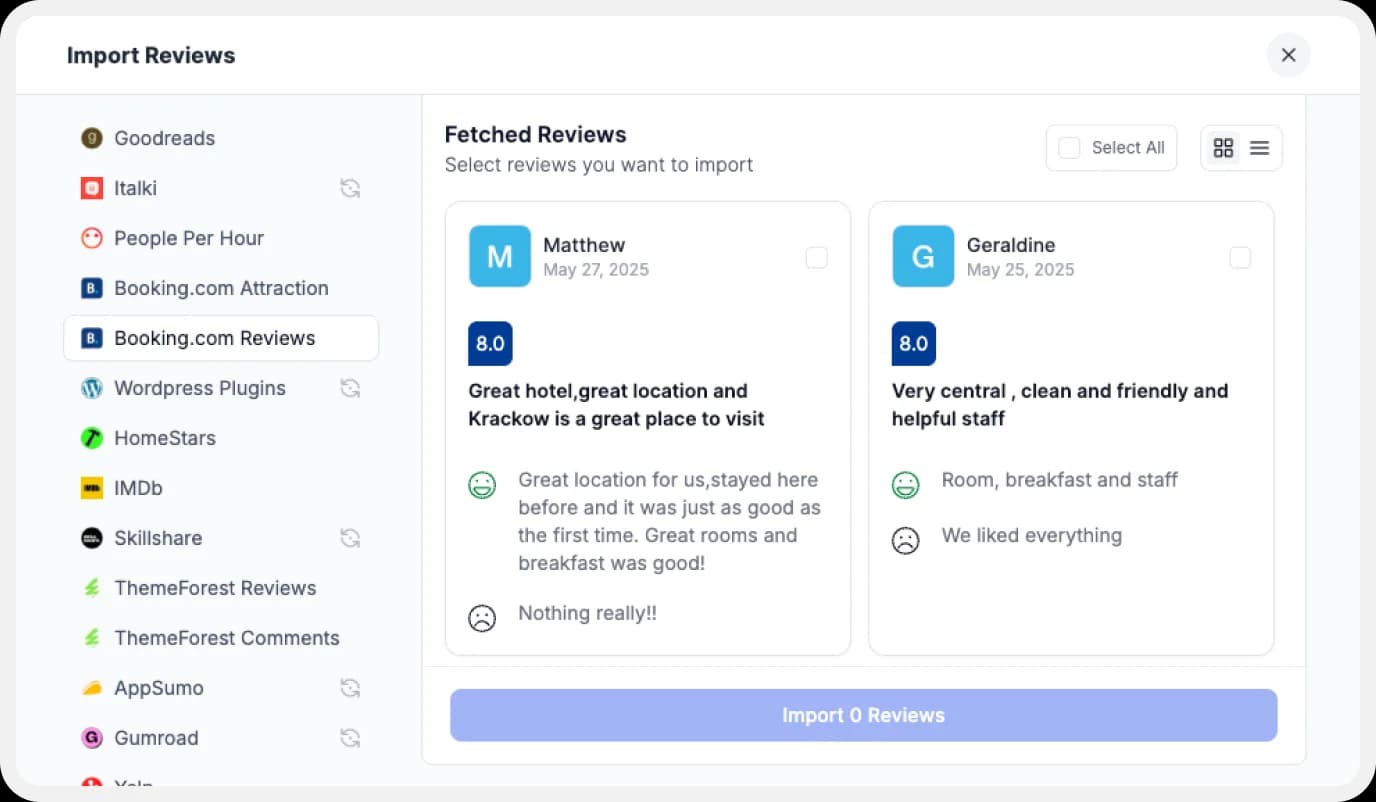
Task: Click the Import 0 Reviews button
Action: click(x=863, y=715)
